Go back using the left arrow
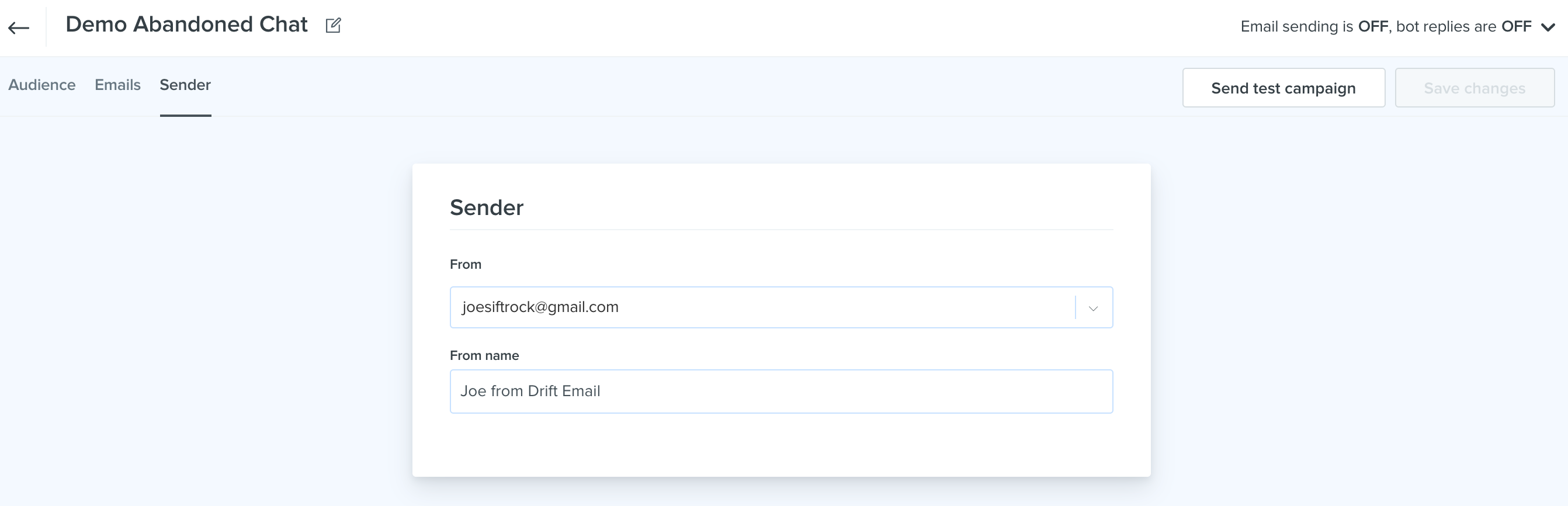The image size is (1568, 506). (x=19, y=27)
